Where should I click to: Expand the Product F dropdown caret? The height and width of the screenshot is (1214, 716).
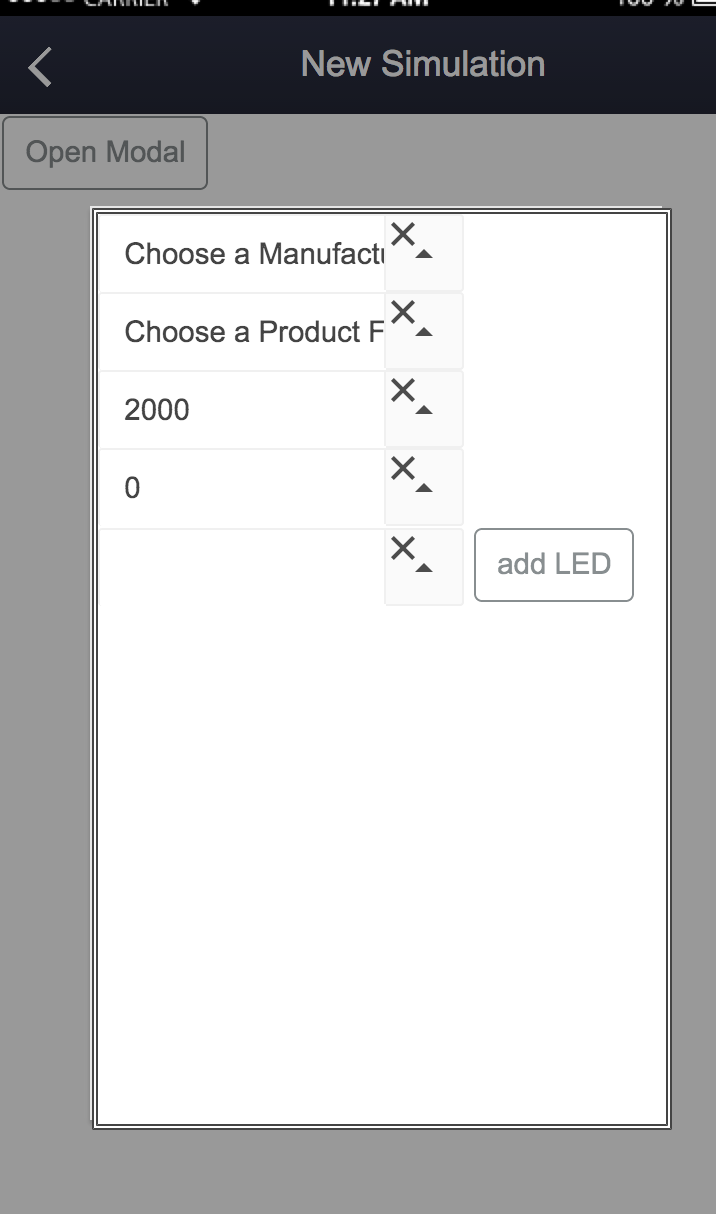click(424, 333)
